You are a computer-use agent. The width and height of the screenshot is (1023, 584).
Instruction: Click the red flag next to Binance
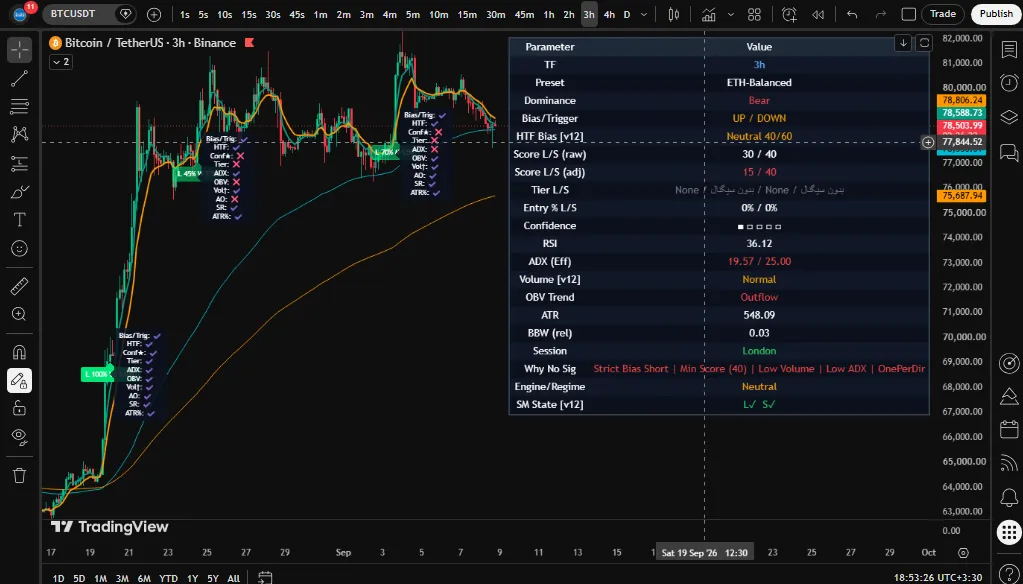tap(249, 43)
